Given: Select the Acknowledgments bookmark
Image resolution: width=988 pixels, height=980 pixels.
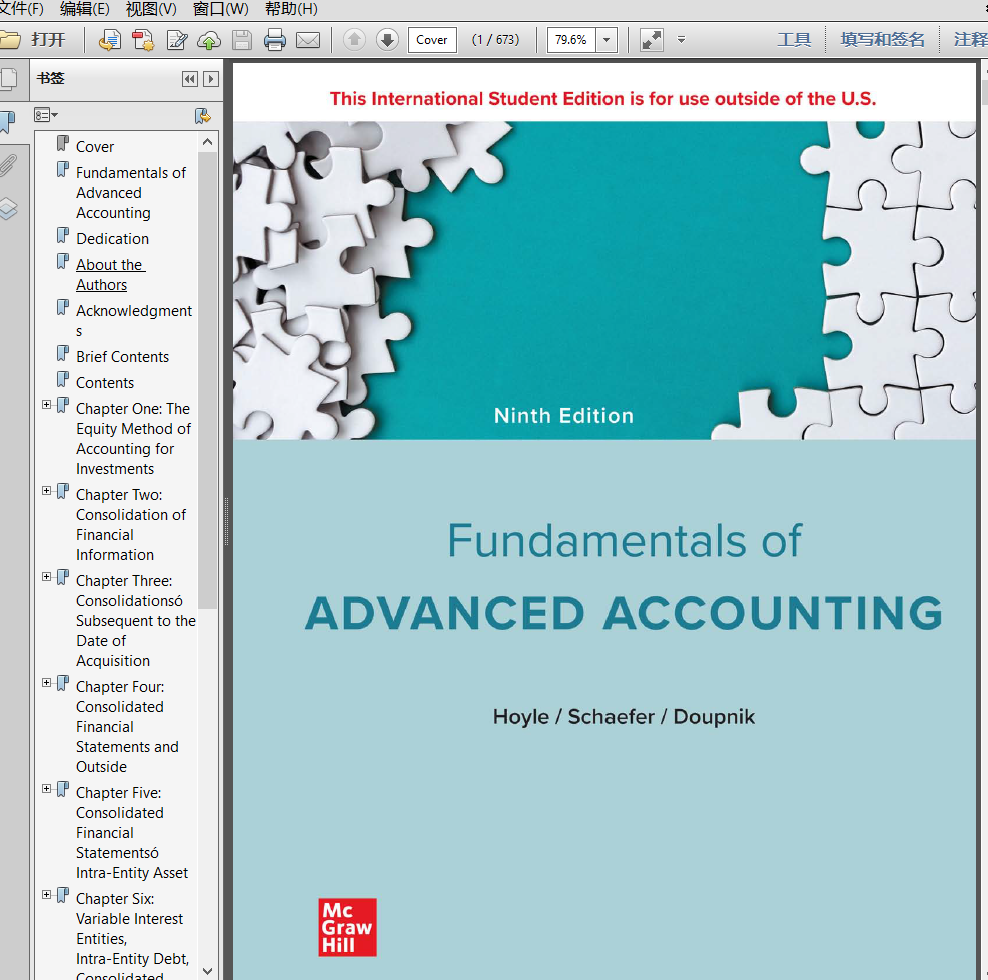Looking at the screenshot, I should (x=134, y=320).
